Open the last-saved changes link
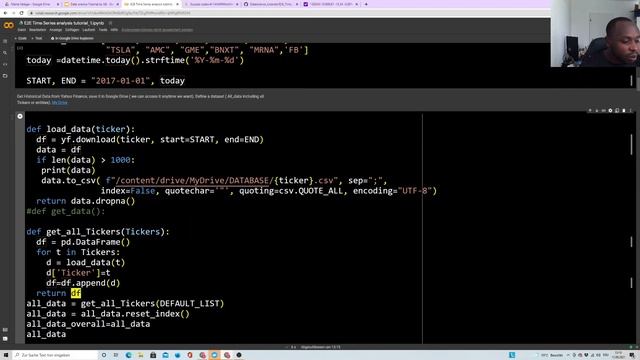The height and width of the screenshot is (360, 640). pyautogui.click(x=157, y=30)
